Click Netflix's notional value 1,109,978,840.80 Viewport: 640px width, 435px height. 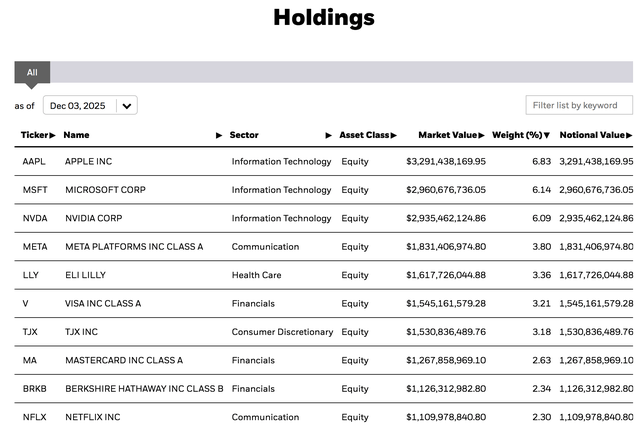click(x=596, y=417)
